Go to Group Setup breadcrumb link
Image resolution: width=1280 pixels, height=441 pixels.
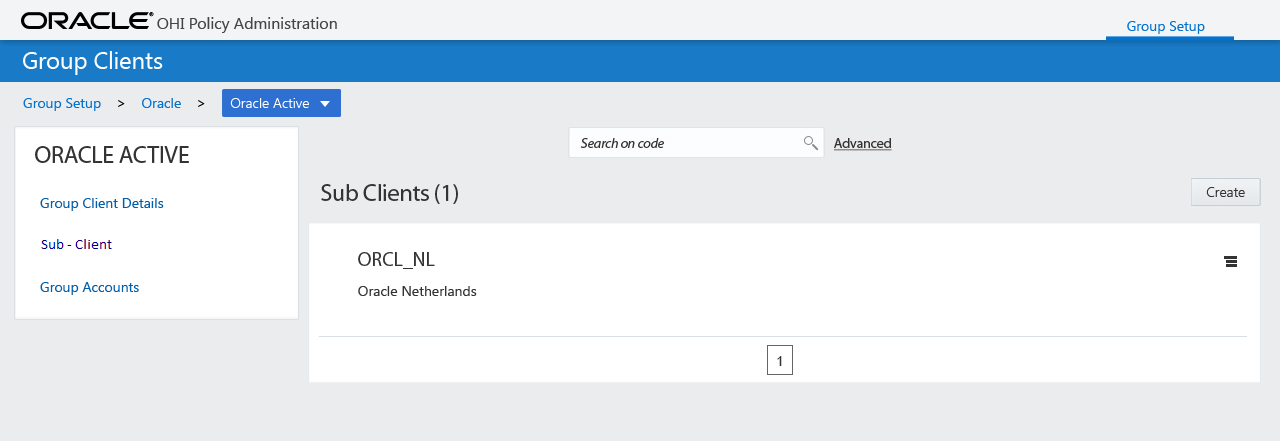(62, 103)
